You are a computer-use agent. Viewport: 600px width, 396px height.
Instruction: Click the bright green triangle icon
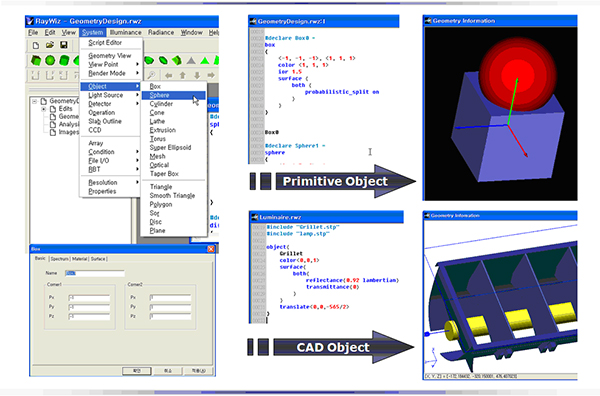click(205, 60)
